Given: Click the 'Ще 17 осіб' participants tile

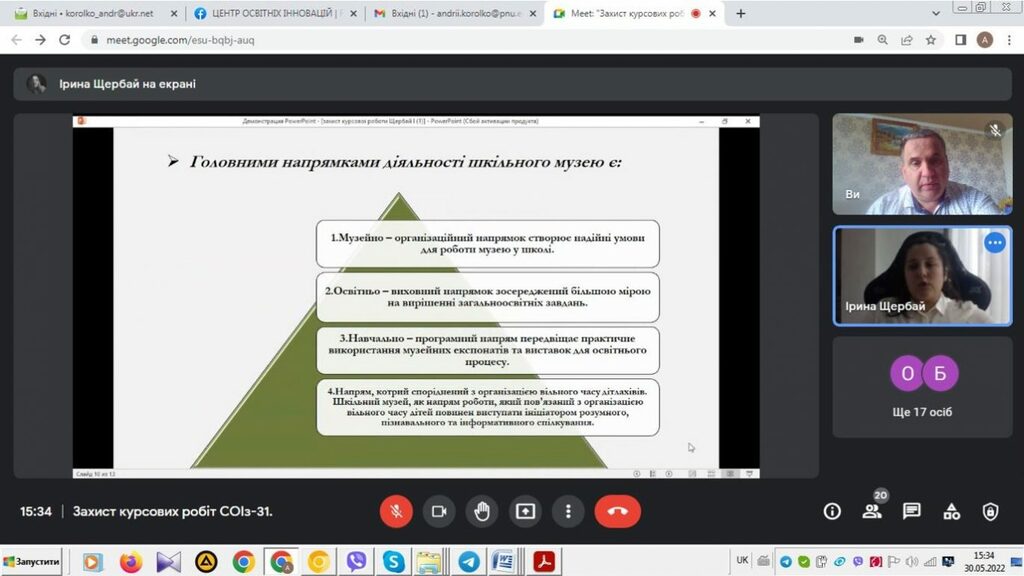Looking at the screenshot, I should [925, 385].
